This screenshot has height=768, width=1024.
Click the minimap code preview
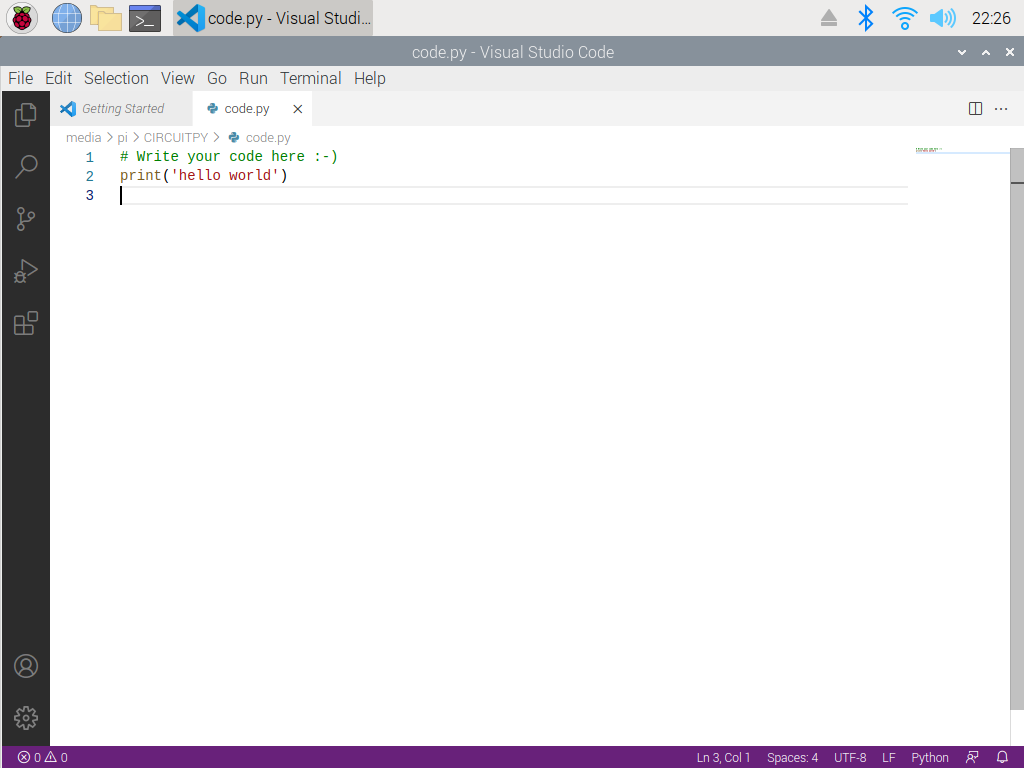pos(928,150)
